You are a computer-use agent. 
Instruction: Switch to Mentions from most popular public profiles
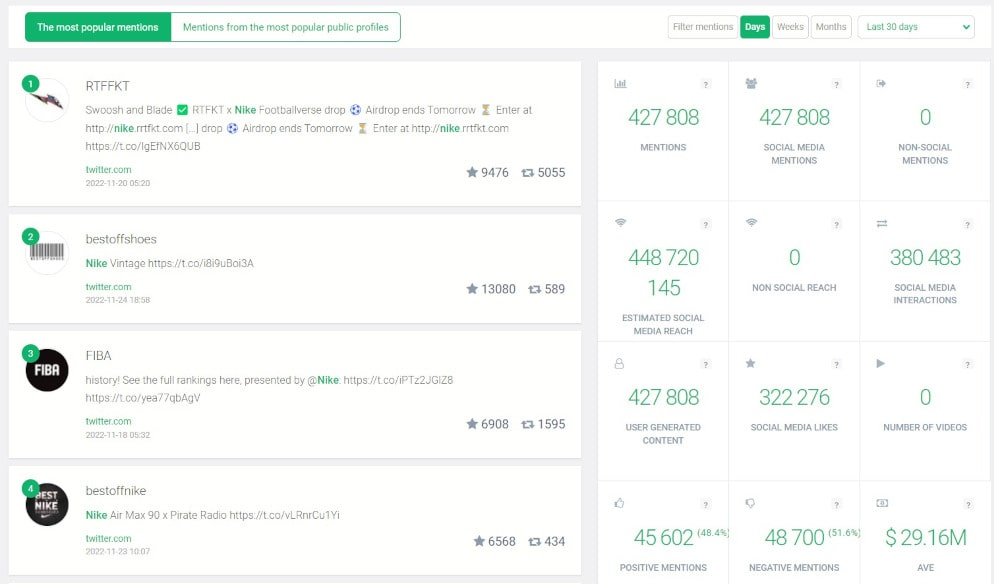[285, 27]
